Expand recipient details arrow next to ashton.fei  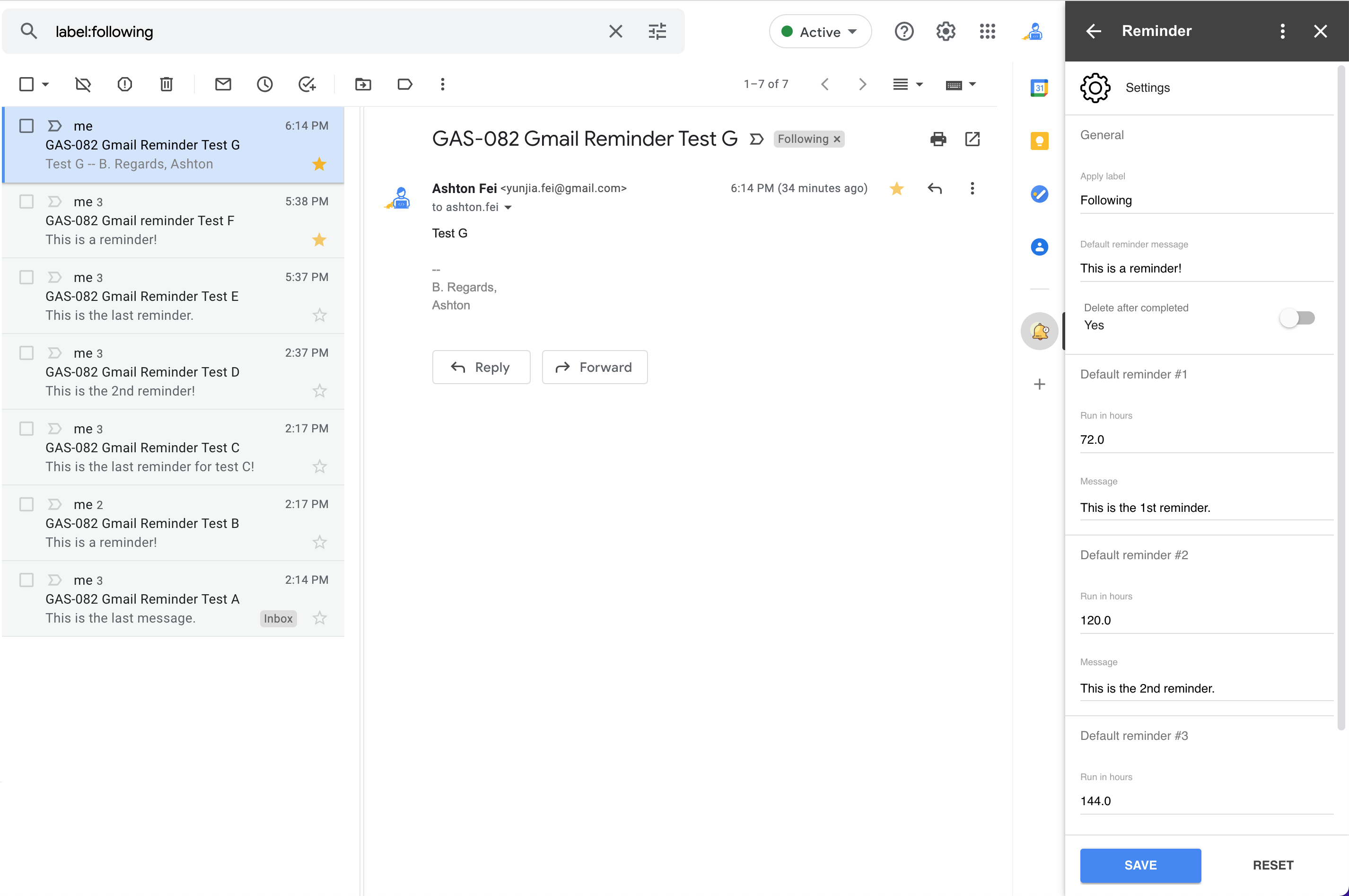click(508, 207)
